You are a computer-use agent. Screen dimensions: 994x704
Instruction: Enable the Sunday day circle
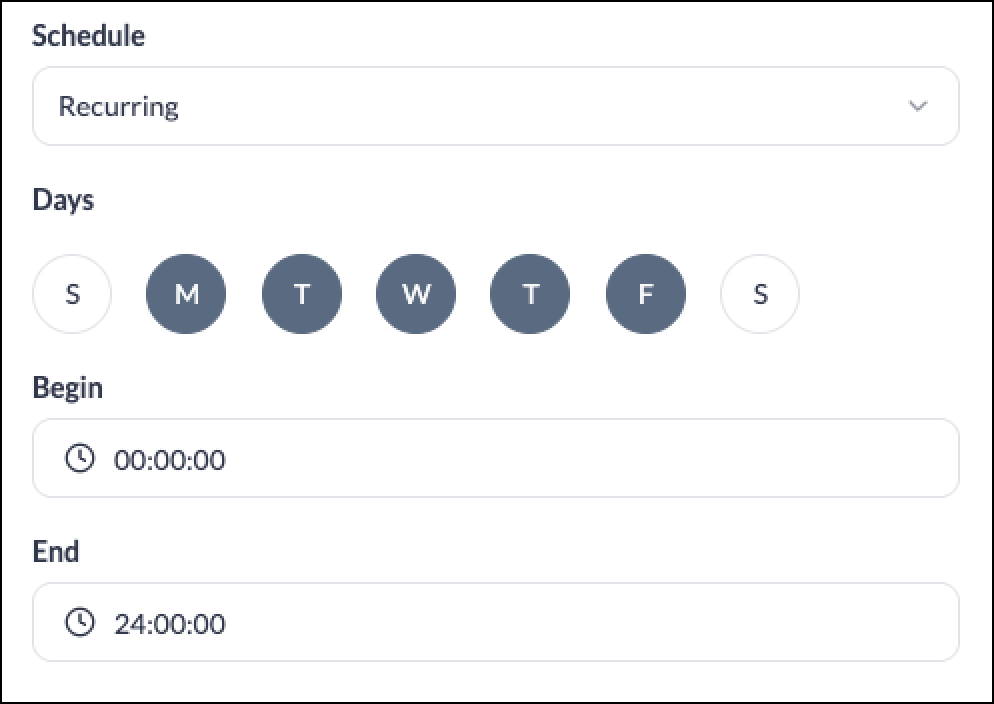point(72,294)
